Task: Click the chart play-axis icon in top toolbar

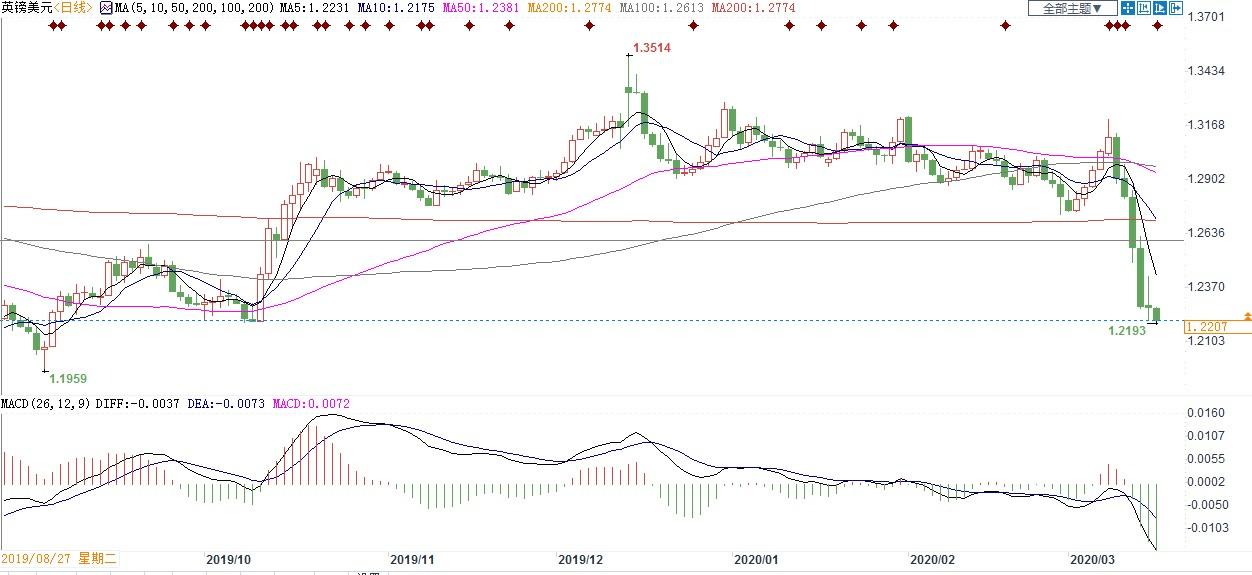Action: (1158, 8)
